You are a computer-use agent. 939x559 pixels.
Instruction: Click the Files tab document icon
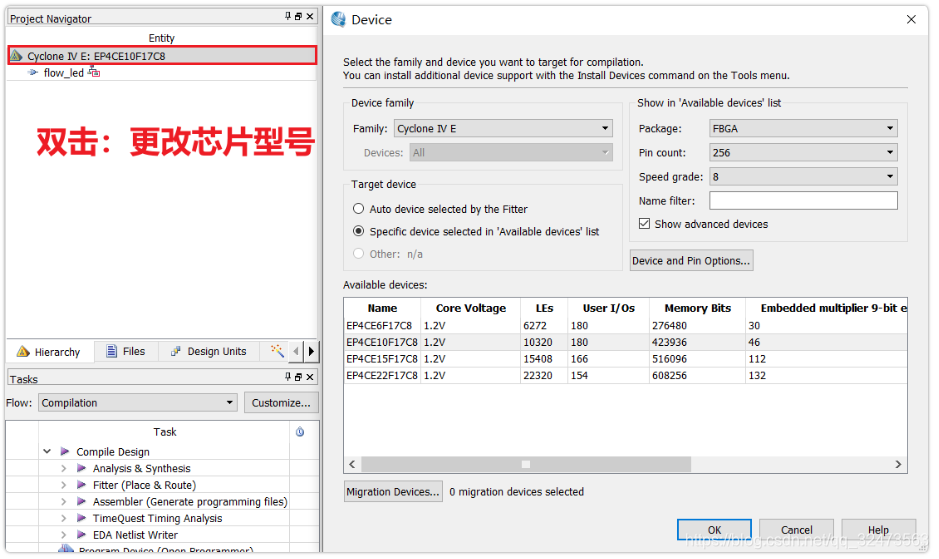(x=111, y=351)
